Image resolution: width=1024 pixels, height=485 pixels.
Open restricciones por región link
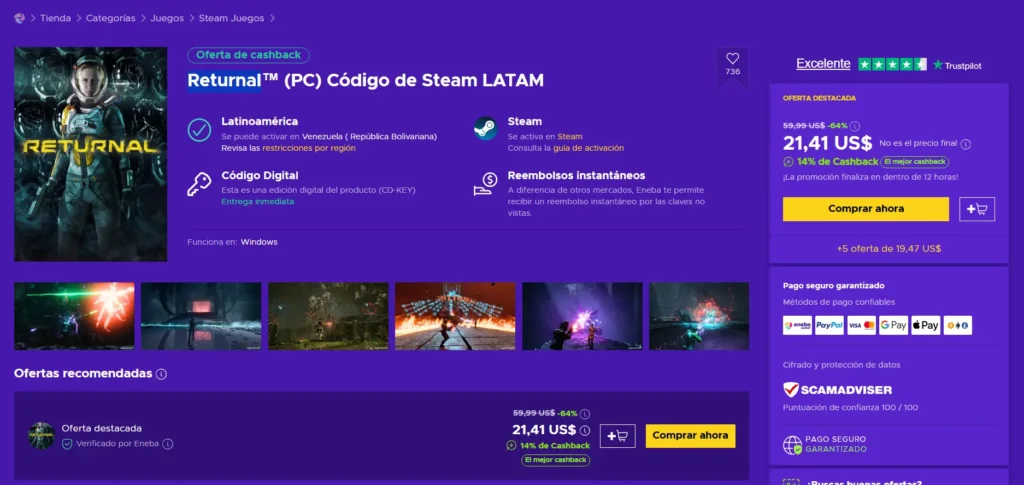coord(309,148)
